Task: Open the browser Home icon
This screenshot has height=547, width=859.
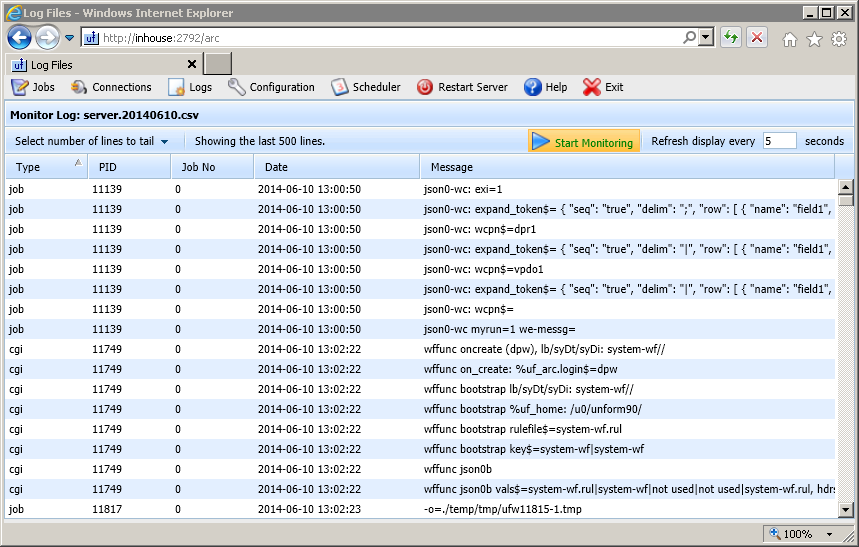Action: pos(789,39)
